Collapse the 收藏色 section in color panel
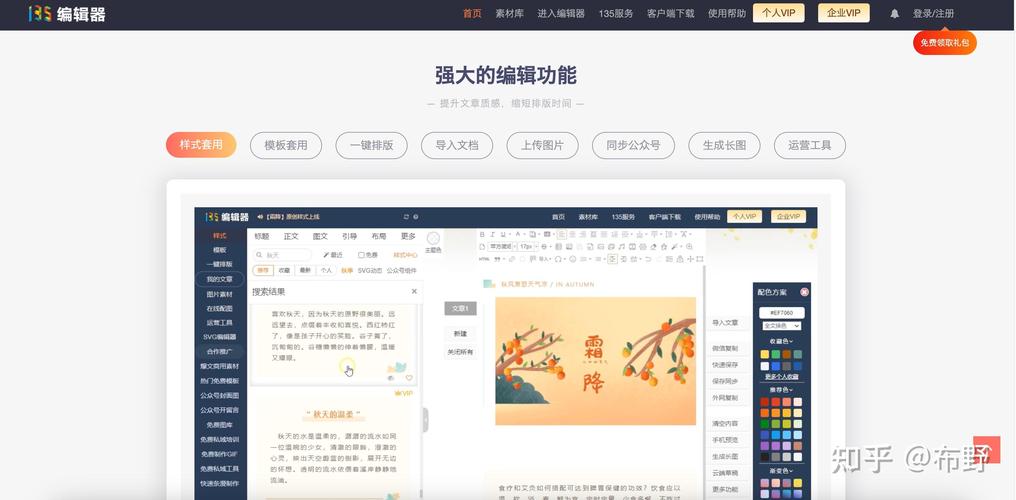This screenshot has width=1016, height=500. tap(781, 341)
